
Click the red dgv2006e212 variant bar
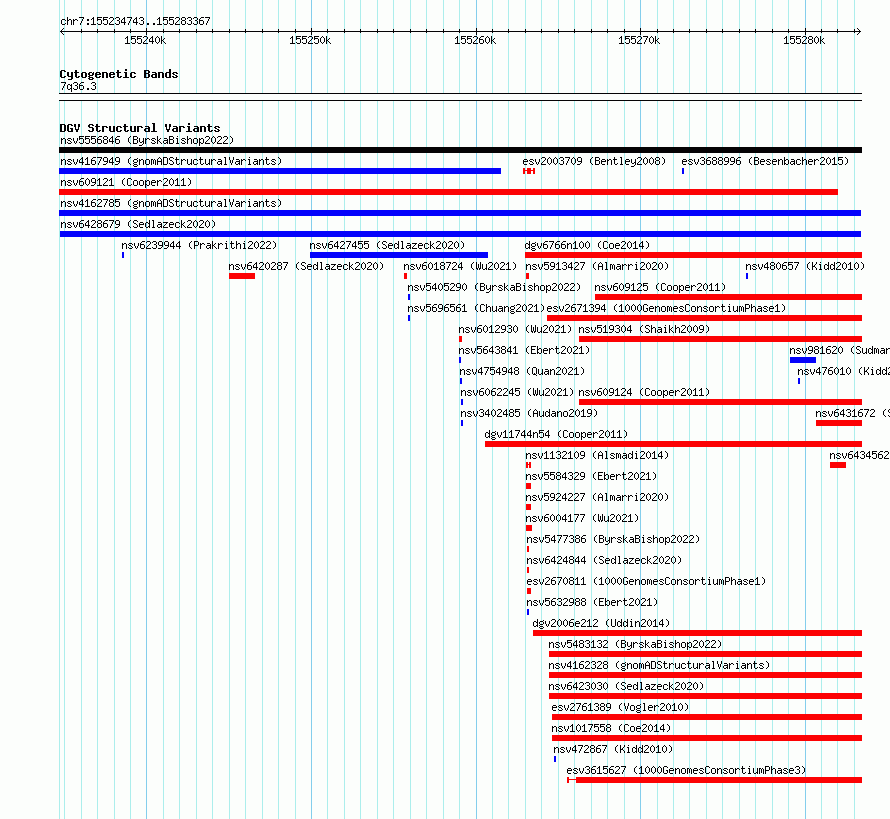click(x=697, y=633)
